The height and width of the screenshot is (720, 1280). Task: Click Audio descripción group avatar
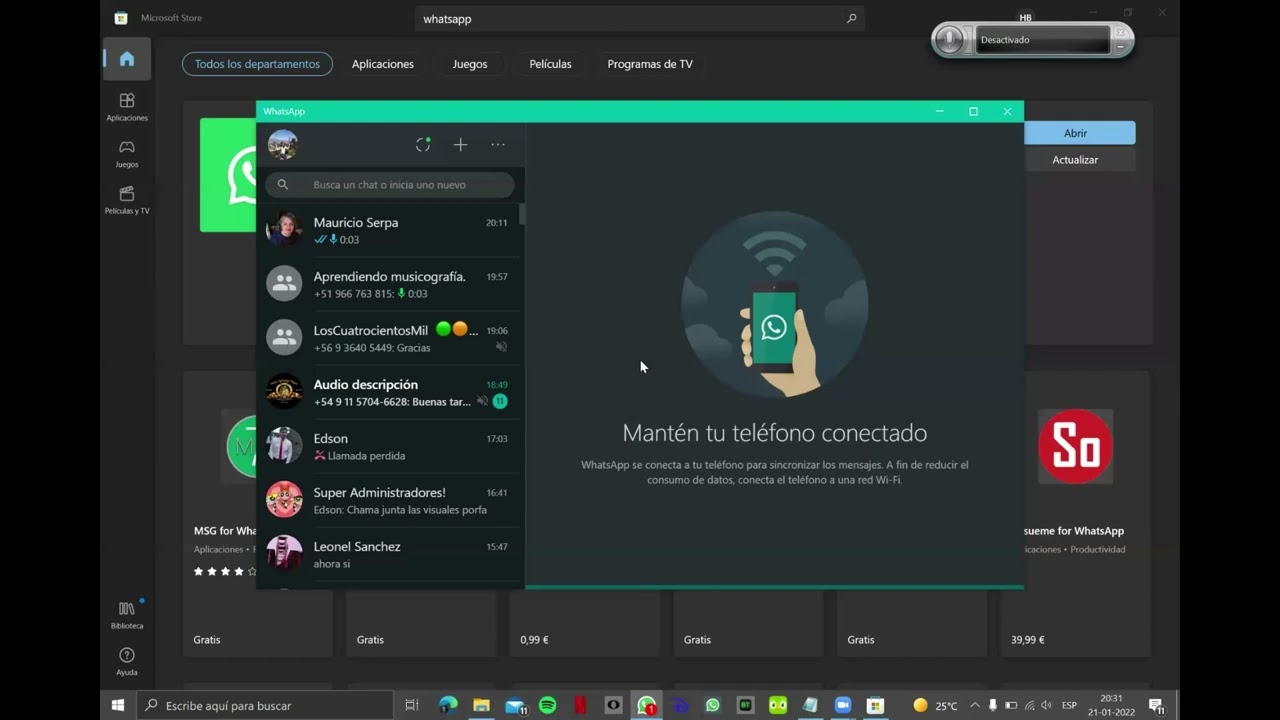tap(284, 391)
